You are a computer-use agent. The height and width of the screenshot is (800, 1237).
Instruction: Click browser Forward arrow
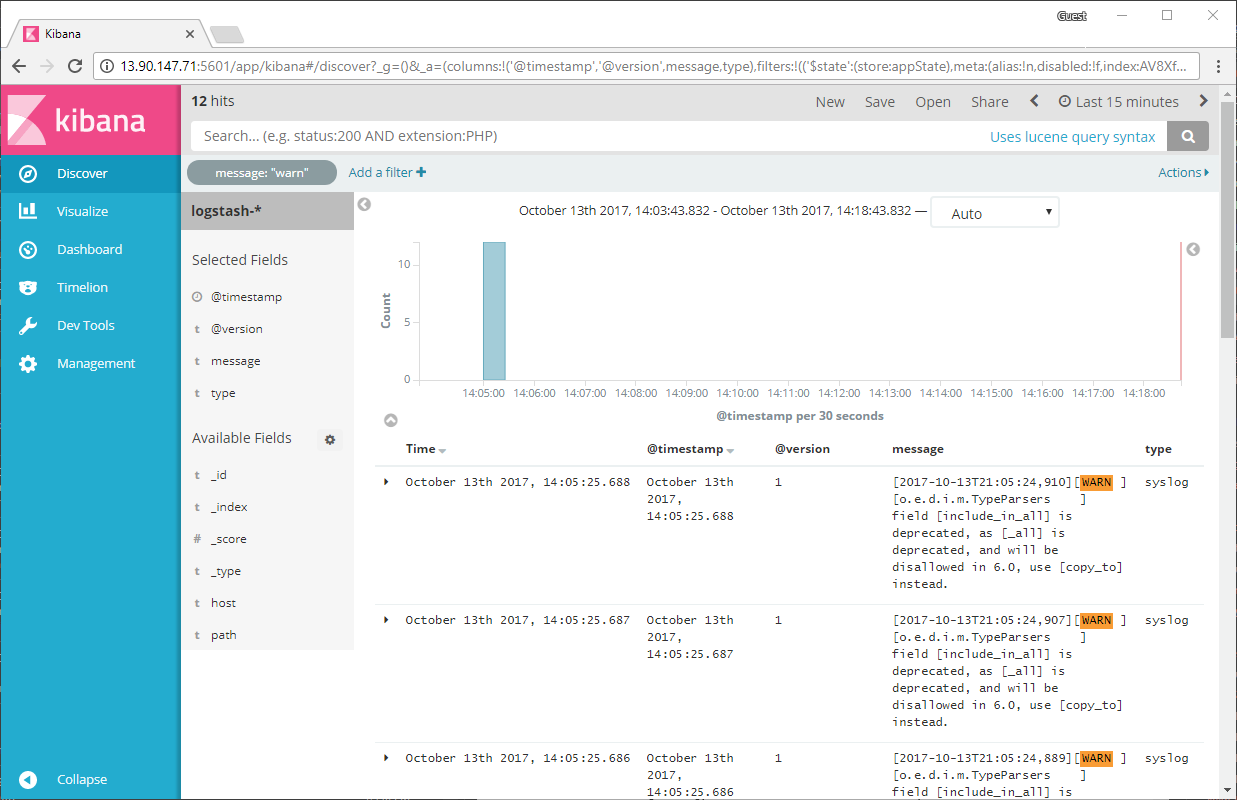coord(47,66)
